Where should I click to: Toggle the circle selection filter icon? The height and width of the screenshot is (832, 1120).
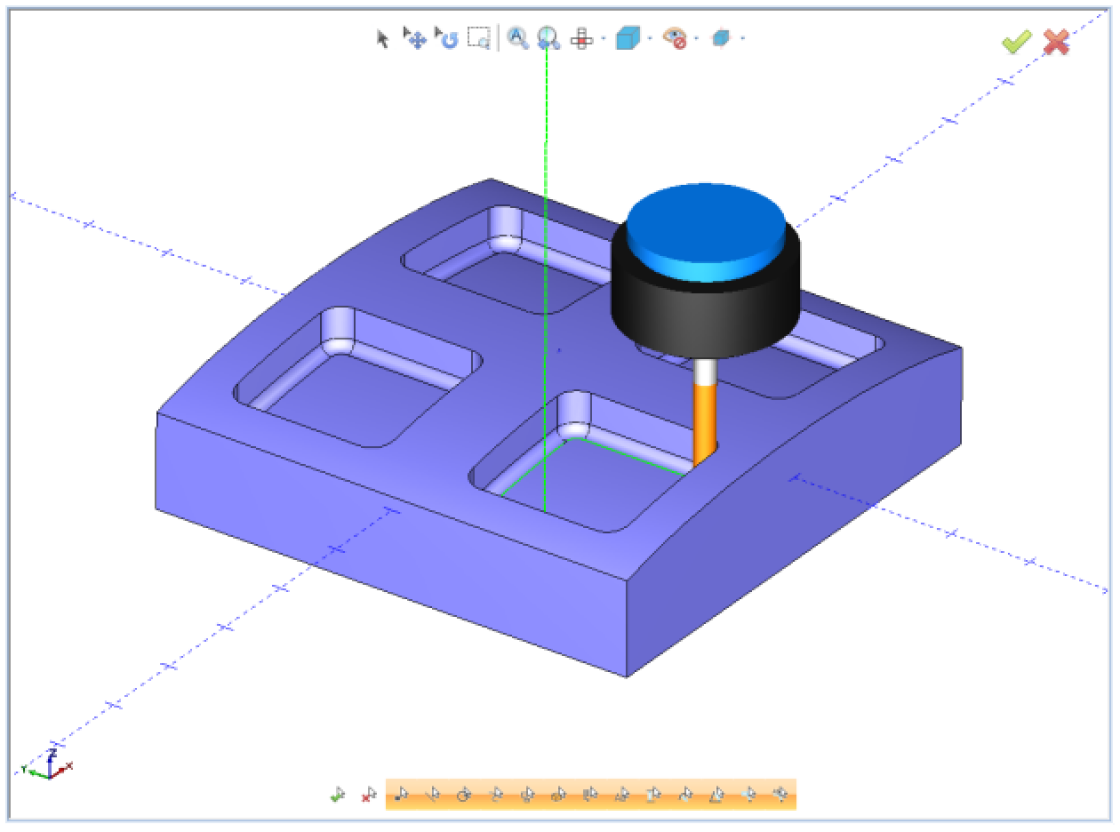pos(463,795)
